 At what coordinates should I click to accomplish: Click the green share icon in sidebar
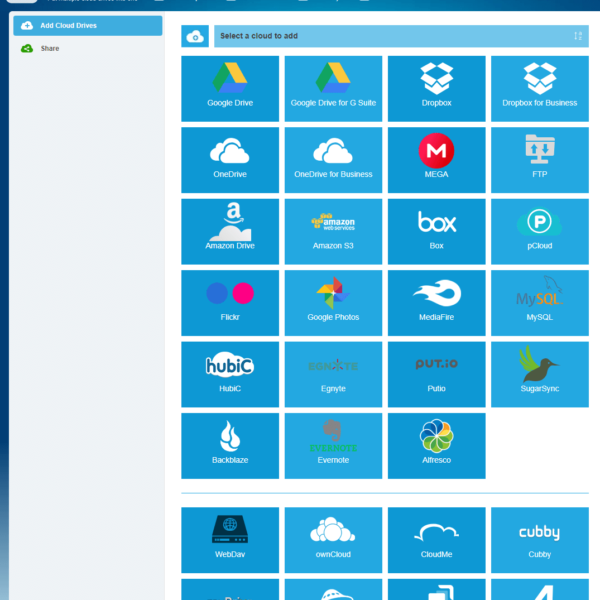[x=27, y=49]
